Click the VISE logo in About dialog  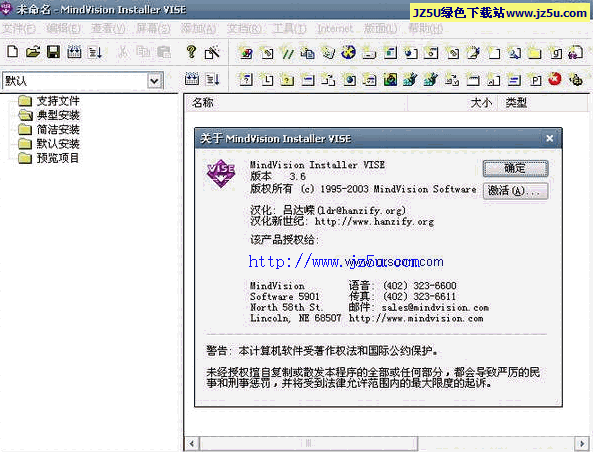[221, 174]
